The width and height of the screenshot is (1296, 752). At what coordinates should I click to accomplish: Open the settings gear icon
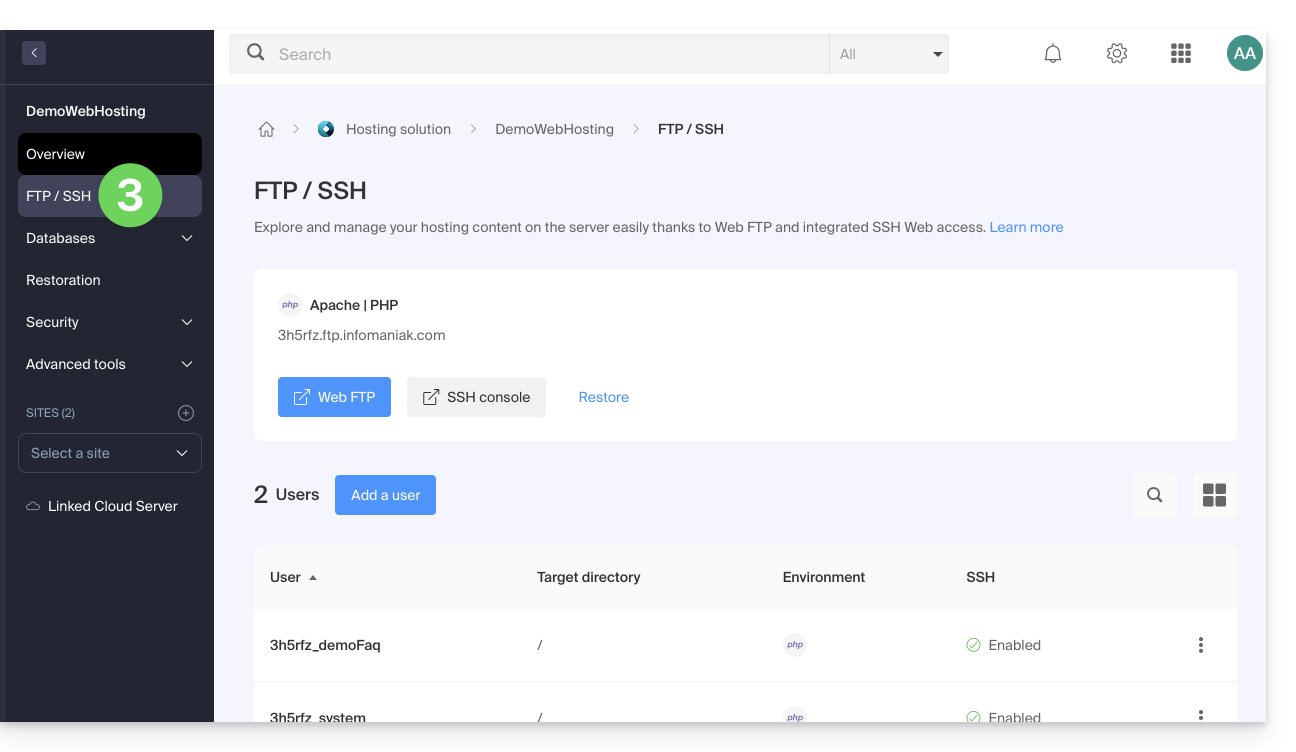tap(1116, 54)
